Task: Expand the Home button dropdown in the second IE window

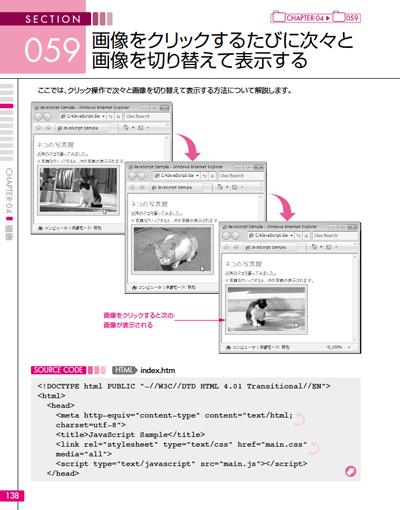Action: click(x=227, y=187)
